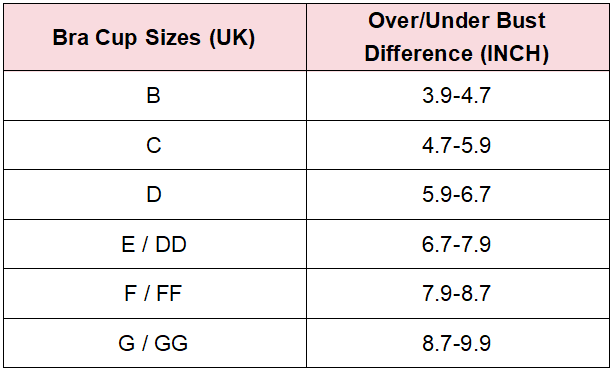Click cup size D cell
Image resolution: width=616 pixels, height=373 pixels.
(x=155, y=195)
